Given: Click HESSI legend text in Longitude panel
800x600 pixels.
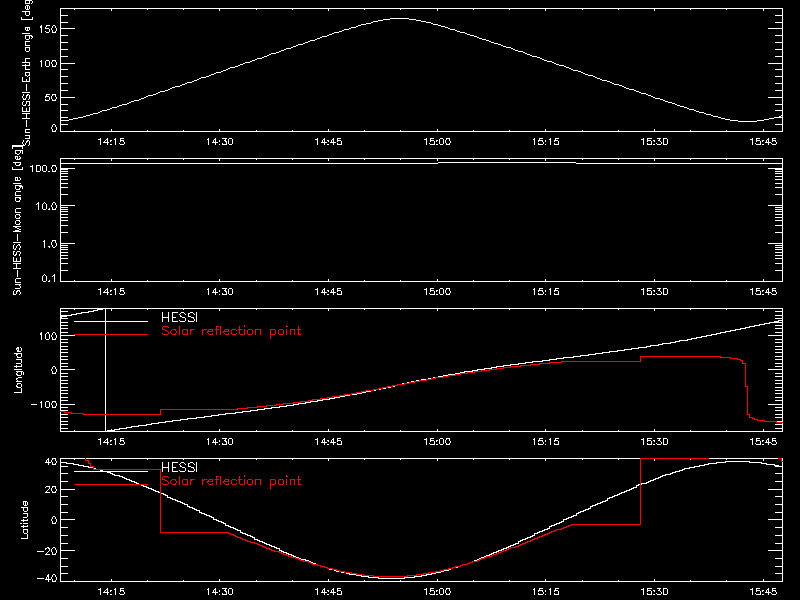Looking at the screenshot, I should click(x=179, y=317).
